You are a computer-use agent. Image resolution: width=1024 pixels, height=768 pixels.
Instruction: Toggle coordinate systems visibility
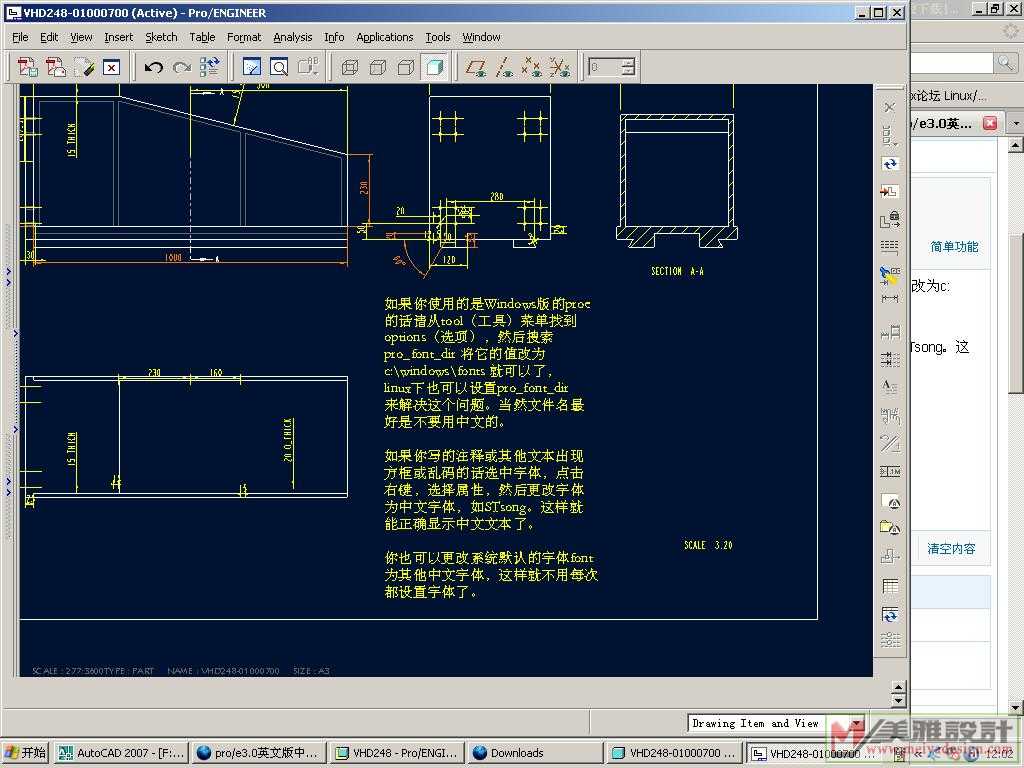pyautogui.click(x=560, y=67)
